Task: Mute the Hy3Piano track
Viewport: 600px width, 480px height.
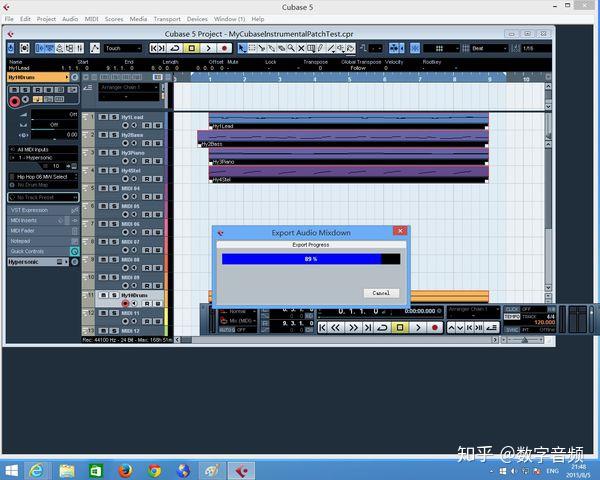Action: [x=103, y=152]
